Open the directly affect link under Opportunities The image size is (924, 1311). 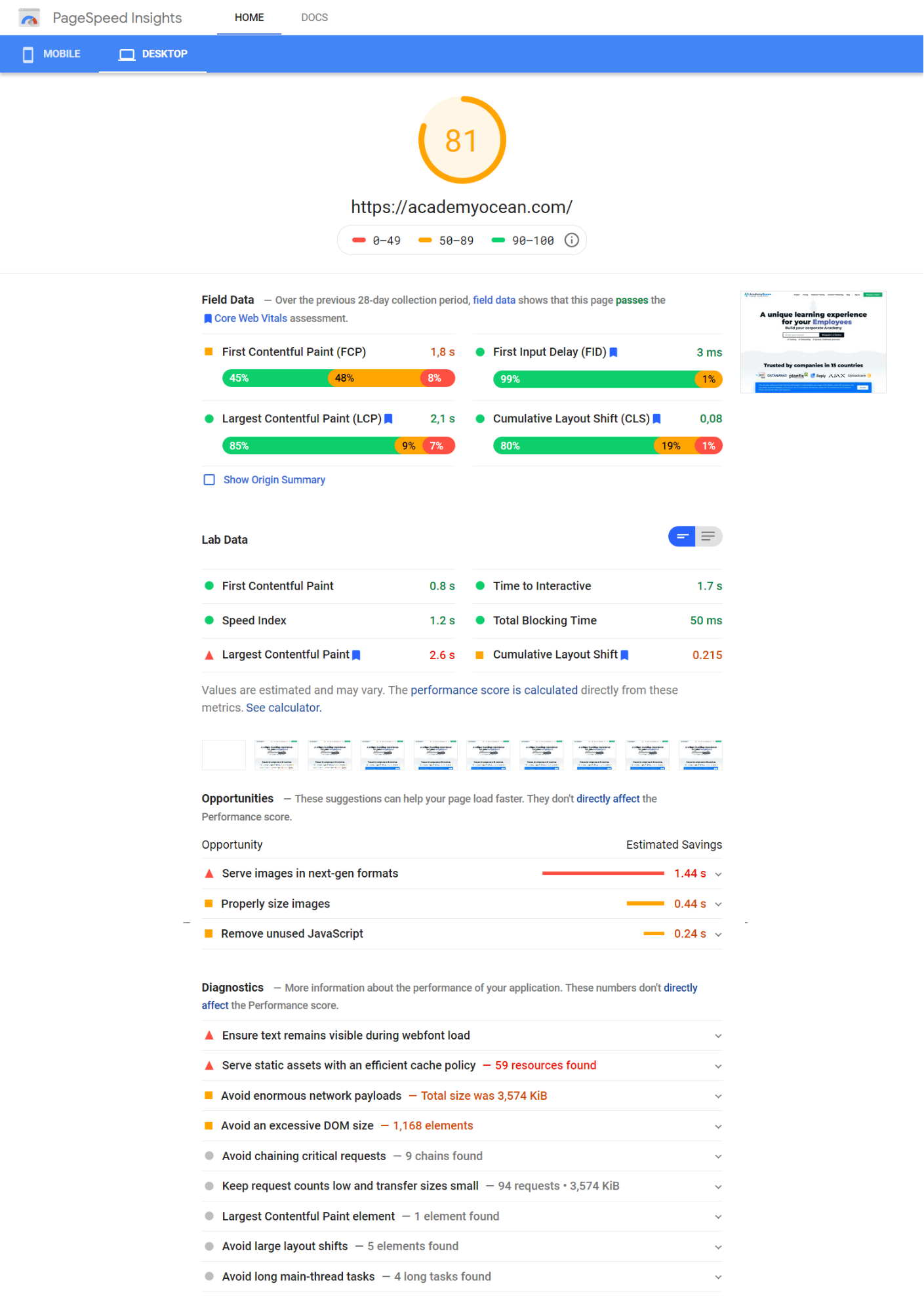pyautogui.click(x=608, y=799)
